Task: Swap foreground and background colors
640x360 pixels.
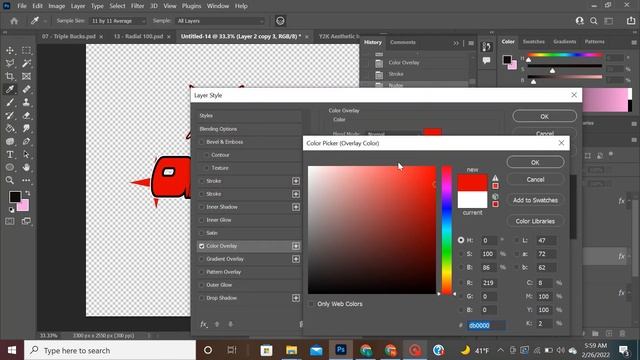Action: point(28,193)
